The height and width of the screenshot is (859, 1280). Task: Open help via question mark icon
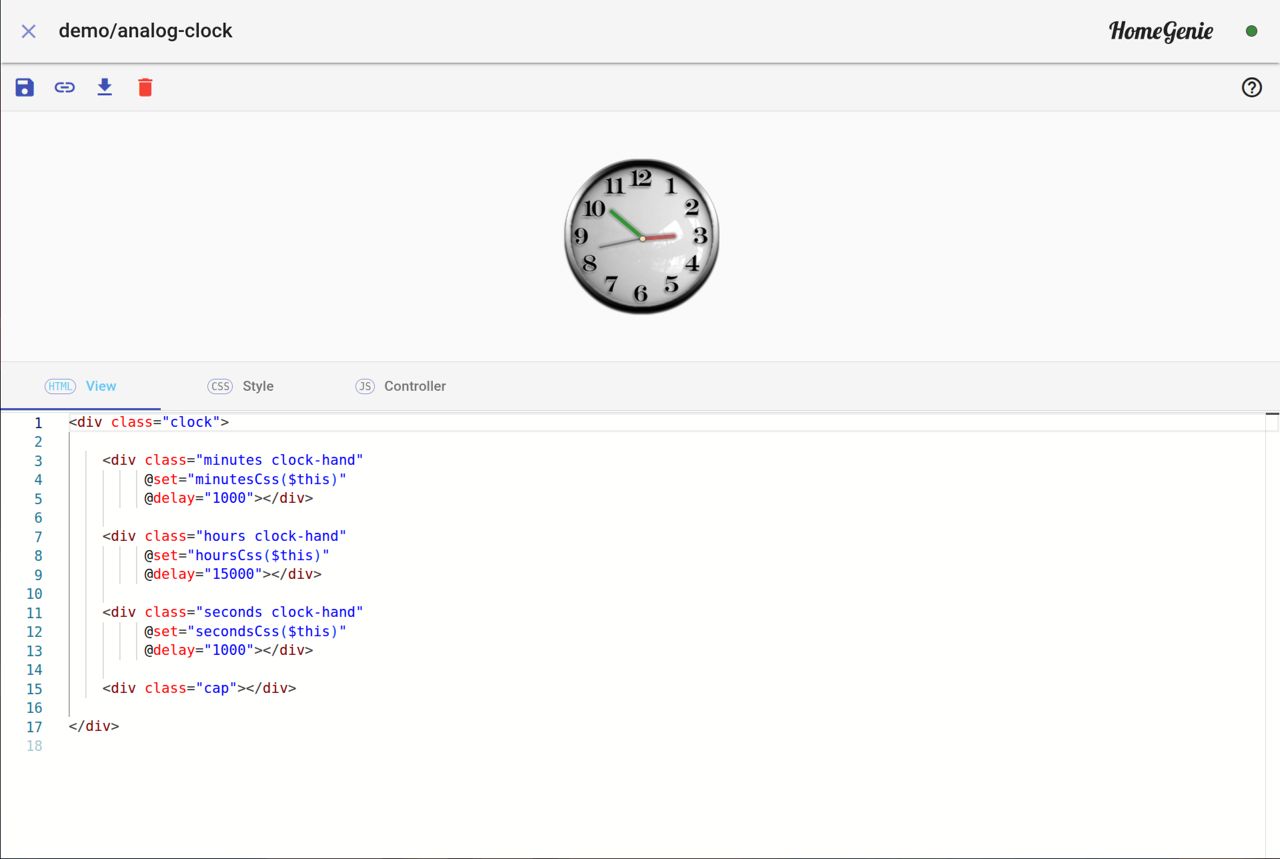coord(1251,88)
